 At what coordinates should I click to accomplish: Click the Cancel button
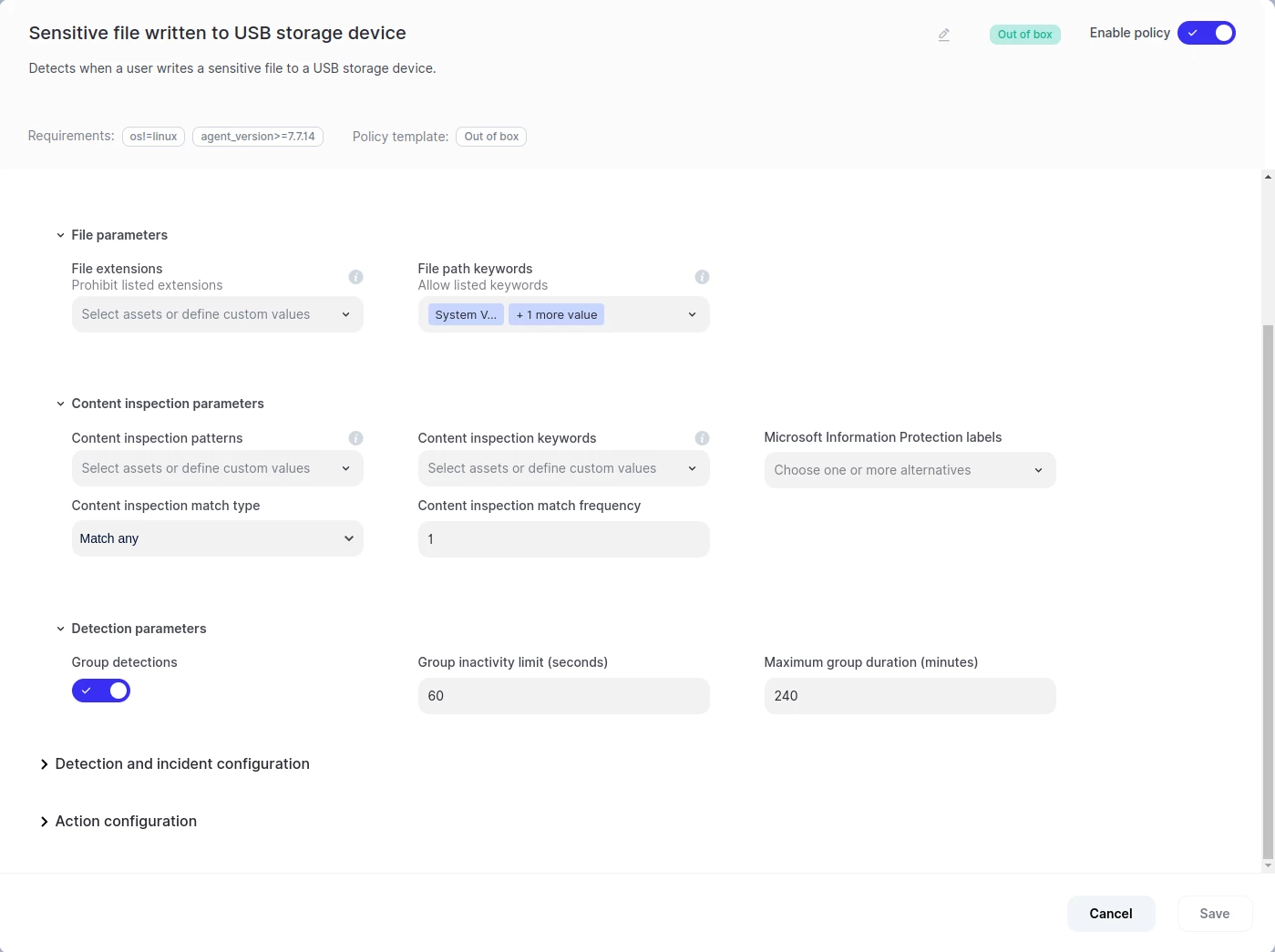coord(1111,914)
